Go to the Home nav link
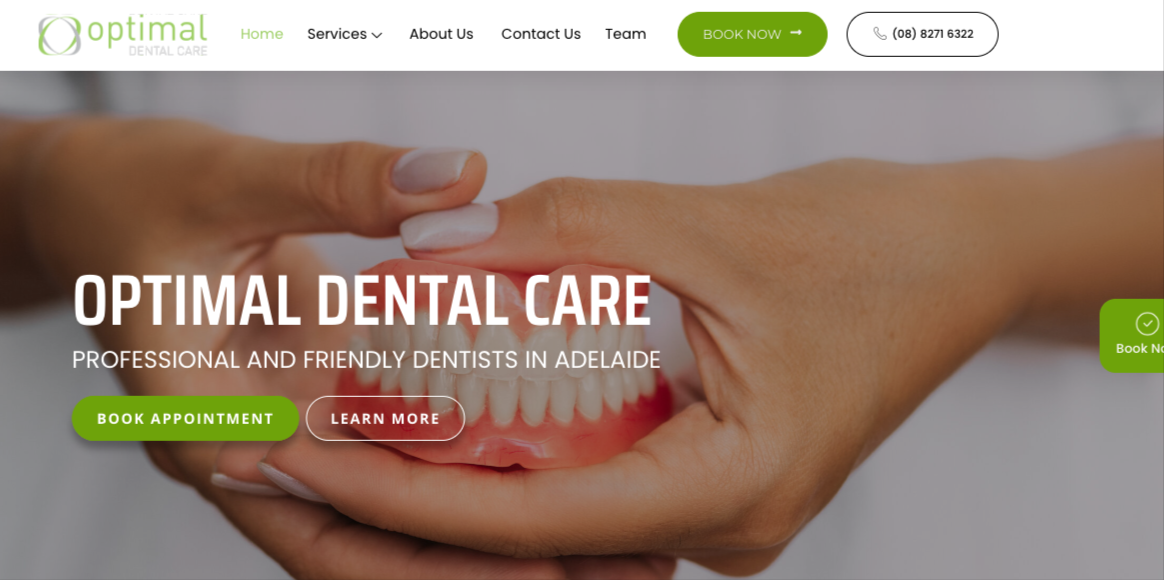The height and width of the screenshot is (580, 1164). point(261,34)
